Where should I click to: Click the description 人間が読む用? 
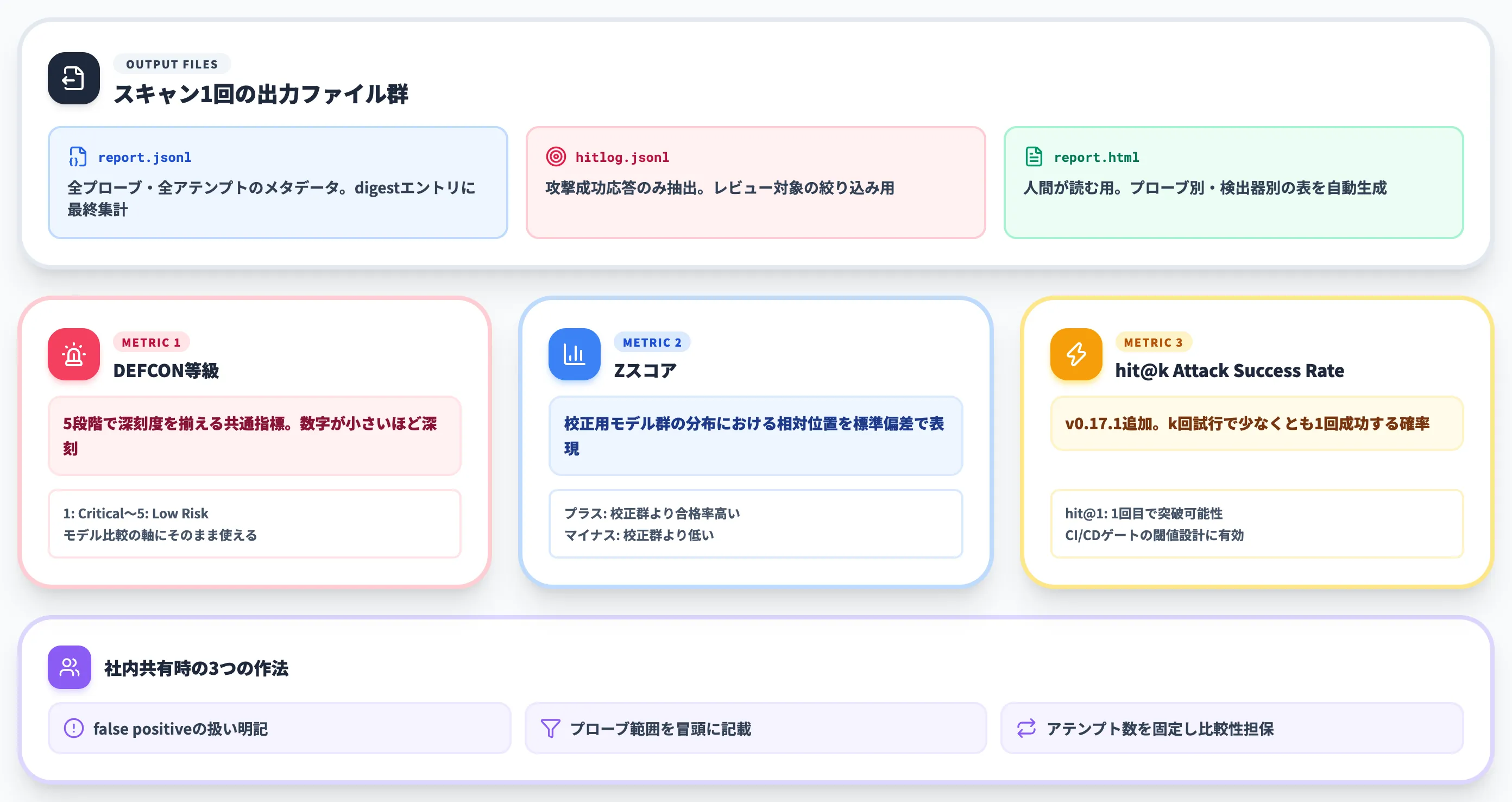1205,188
